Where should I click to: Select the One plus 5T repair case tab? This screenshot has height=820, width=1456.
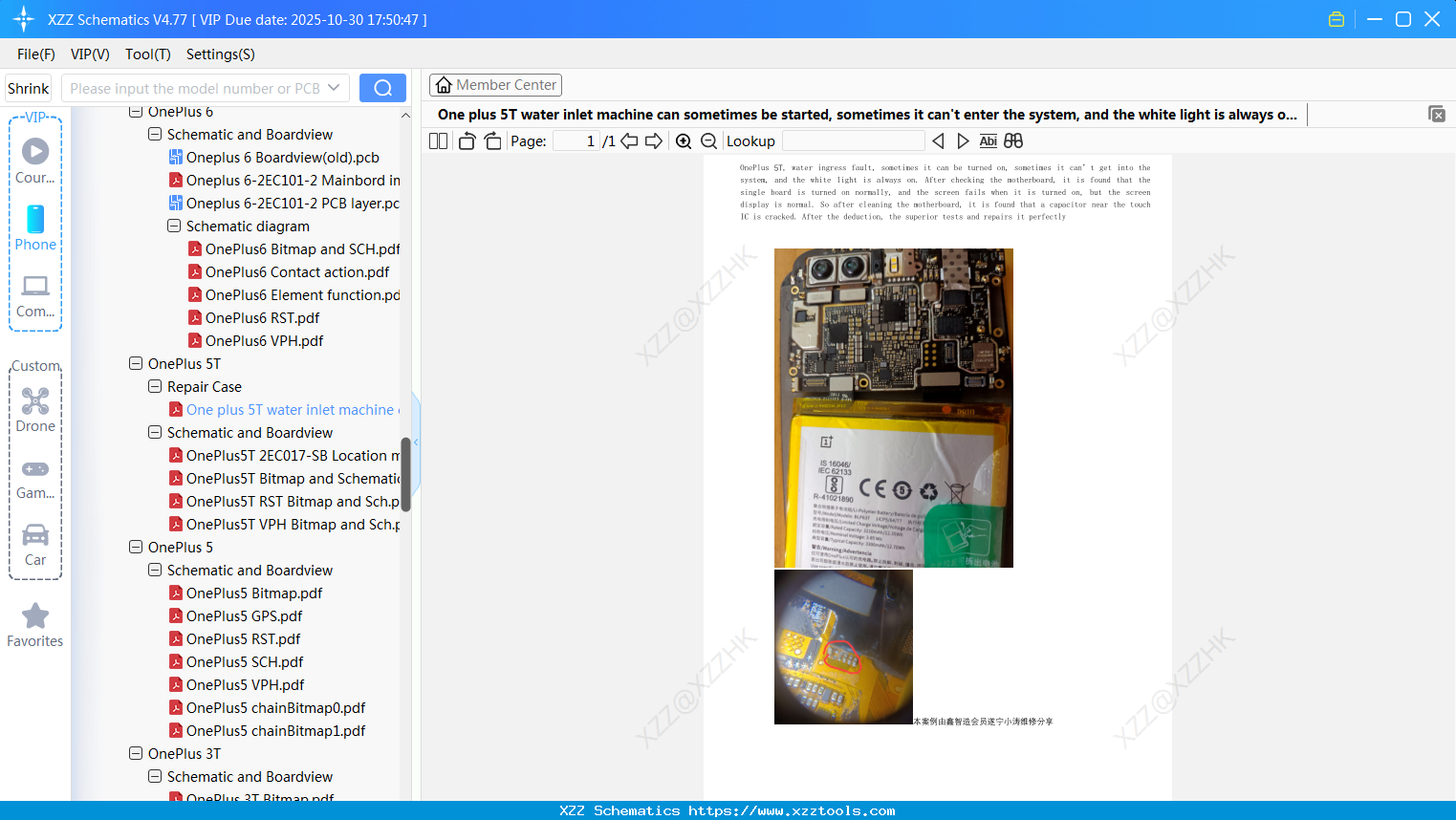pos(867,115)
